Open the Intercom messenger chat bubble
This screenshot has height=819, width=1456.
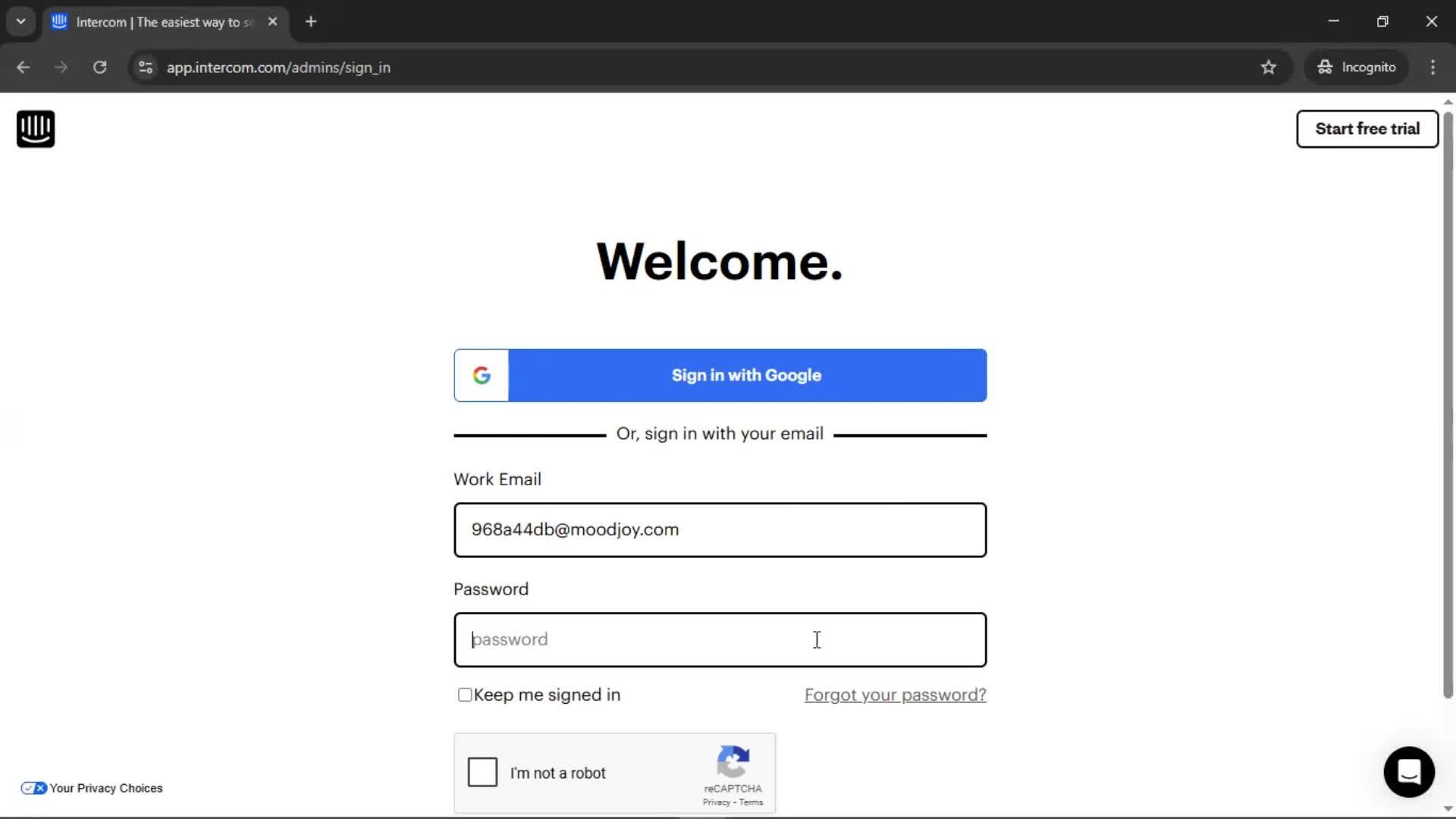[x=1409, y=772]
